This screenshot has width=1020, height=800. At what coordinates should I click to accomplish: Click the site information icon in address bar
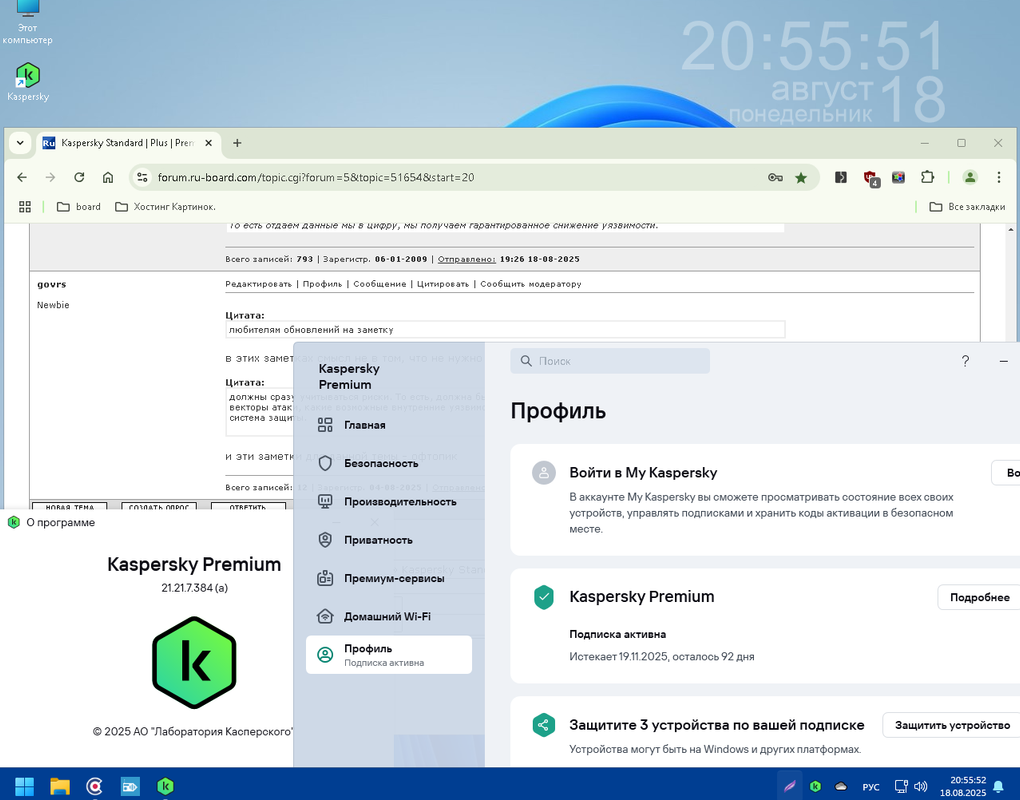click(142, 178)
